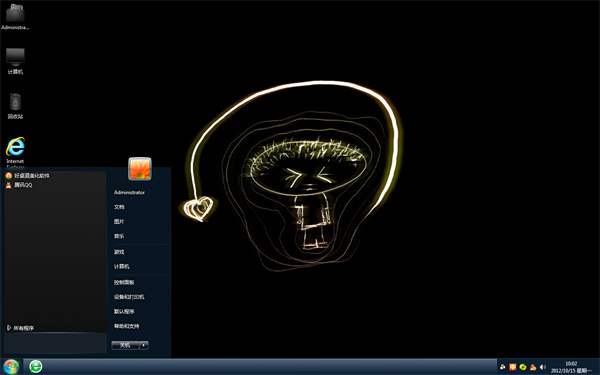Open 图片 in the Start menu

tap(119, 222)
